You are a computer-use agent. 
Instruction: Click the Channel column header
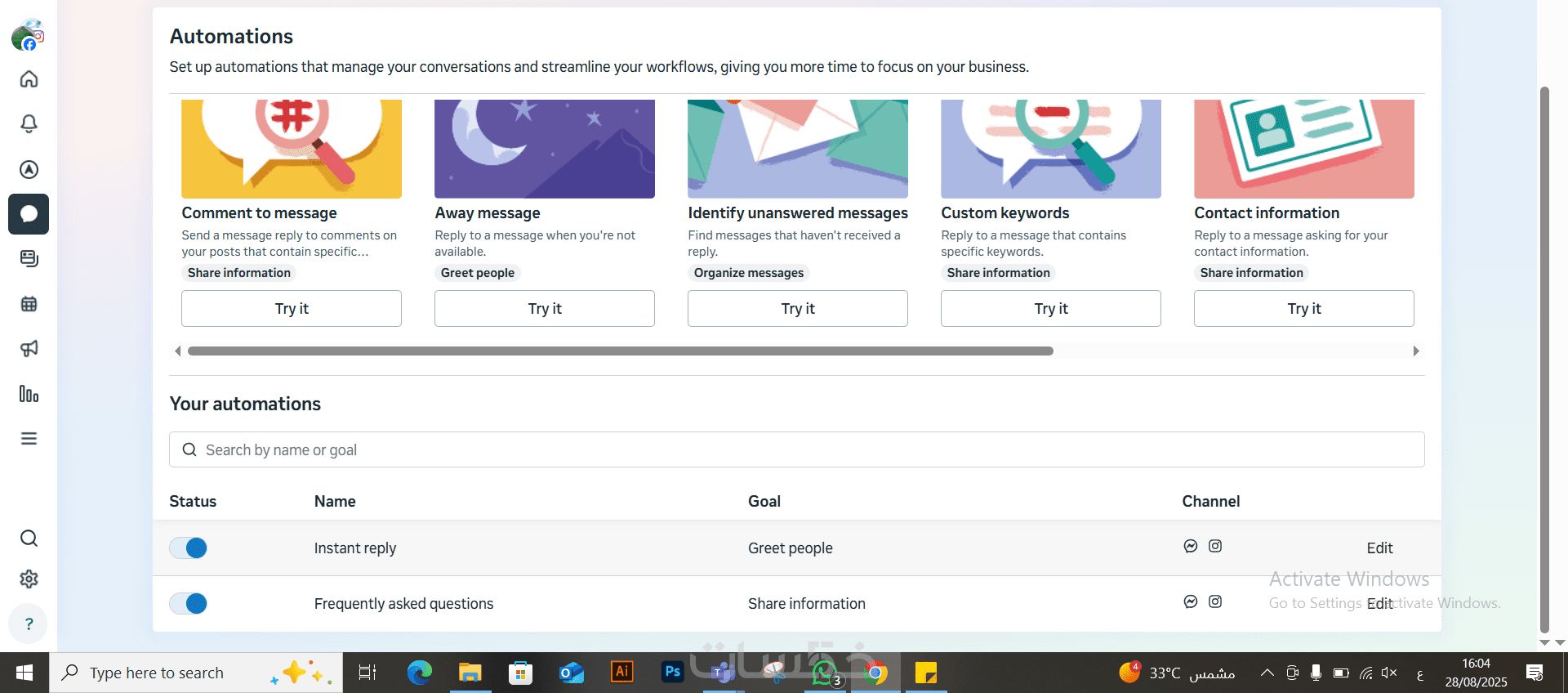click(1211, 501)
